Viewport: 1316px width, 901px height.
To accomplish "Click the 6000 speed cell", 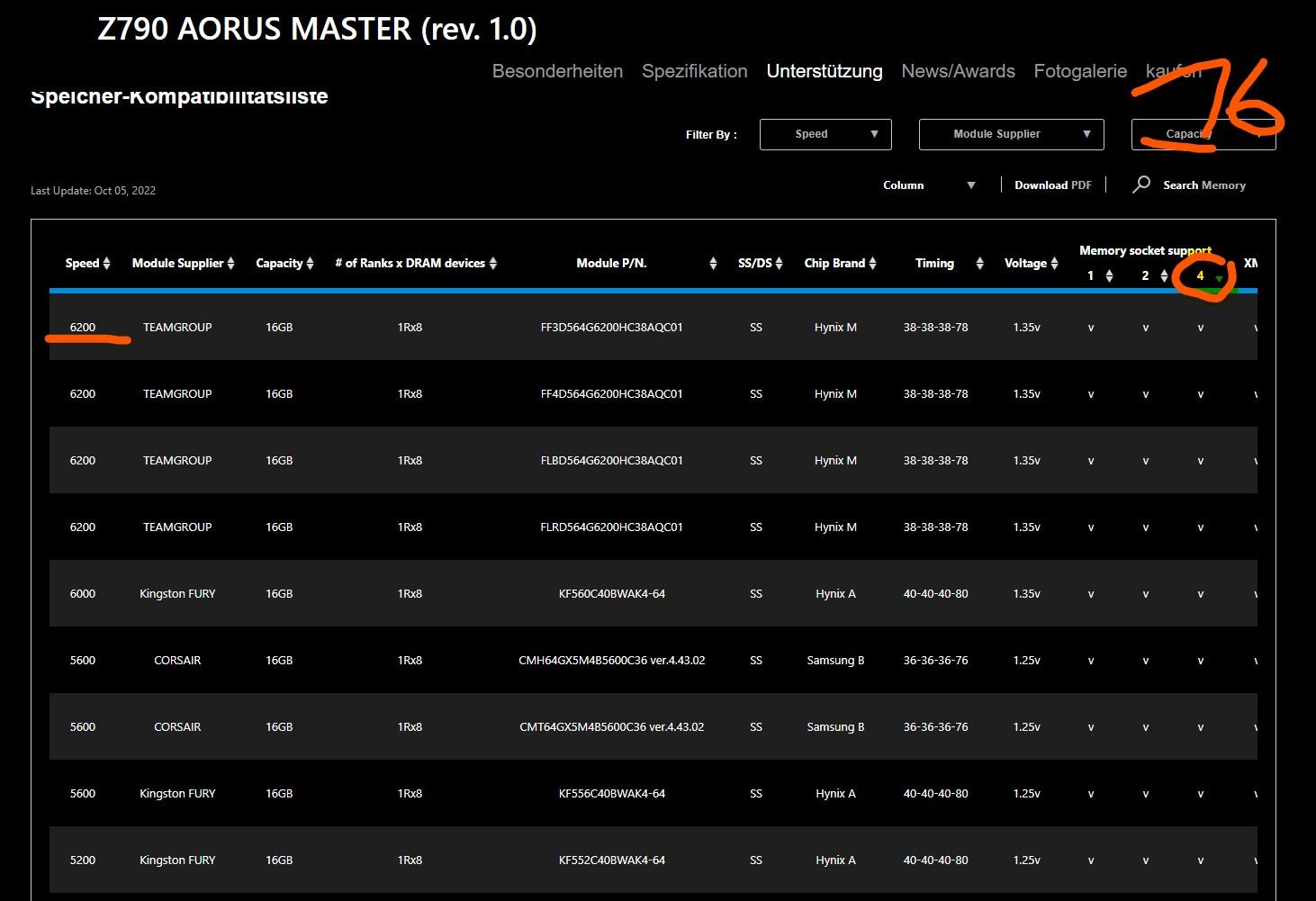I will (83, 594).
